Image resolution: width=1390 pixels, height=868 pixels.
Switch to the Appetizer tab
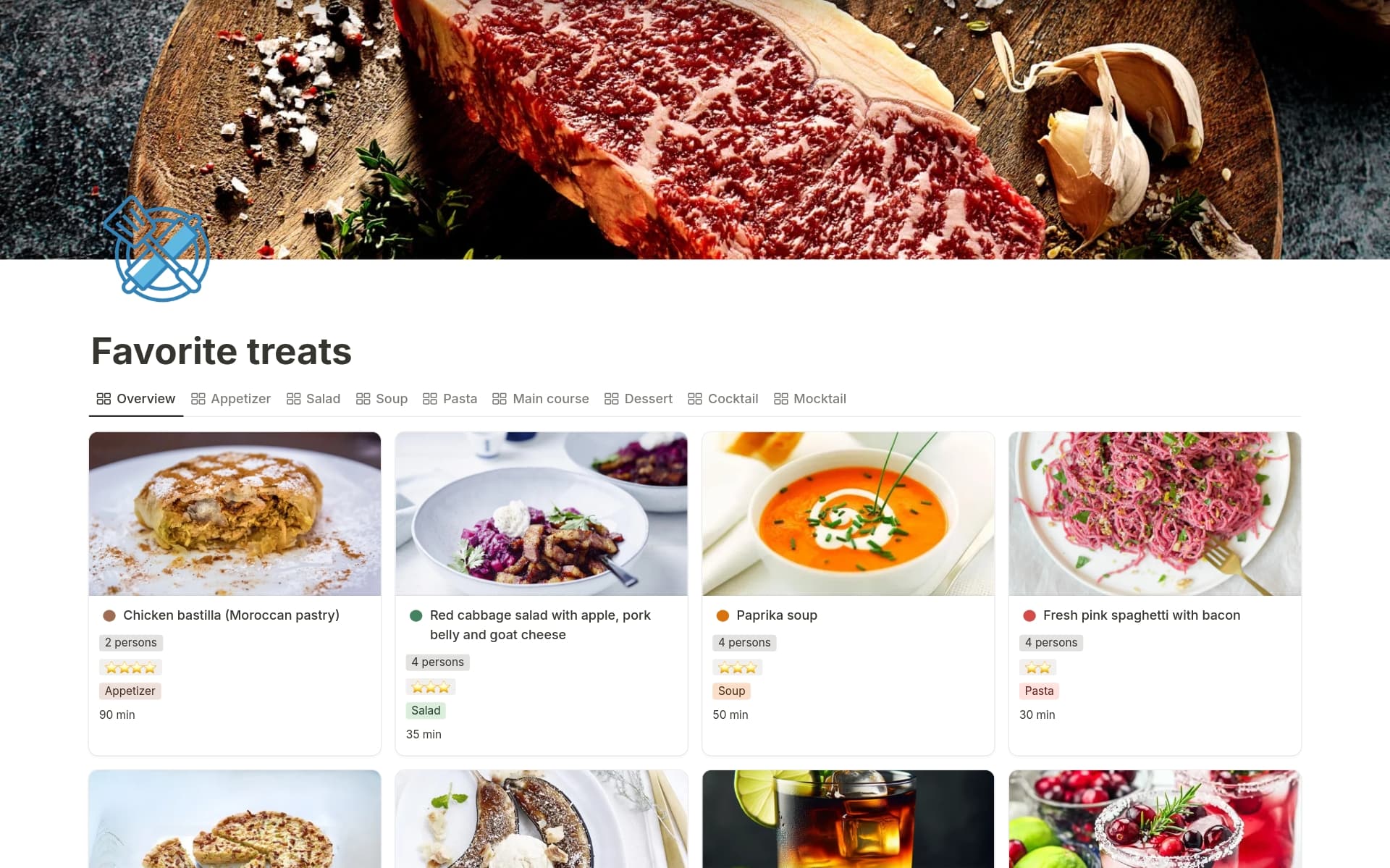click(230, 399)
